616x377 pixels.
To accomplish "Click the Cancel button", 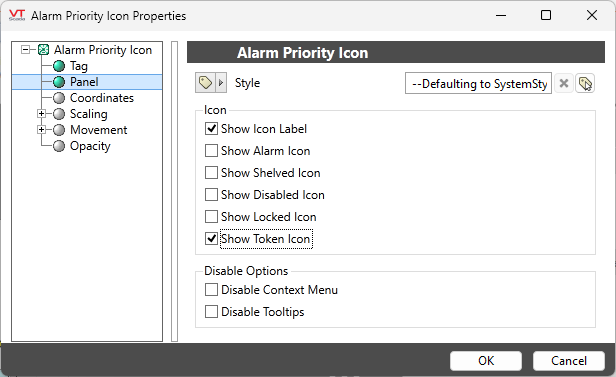I will pos(568,361).
